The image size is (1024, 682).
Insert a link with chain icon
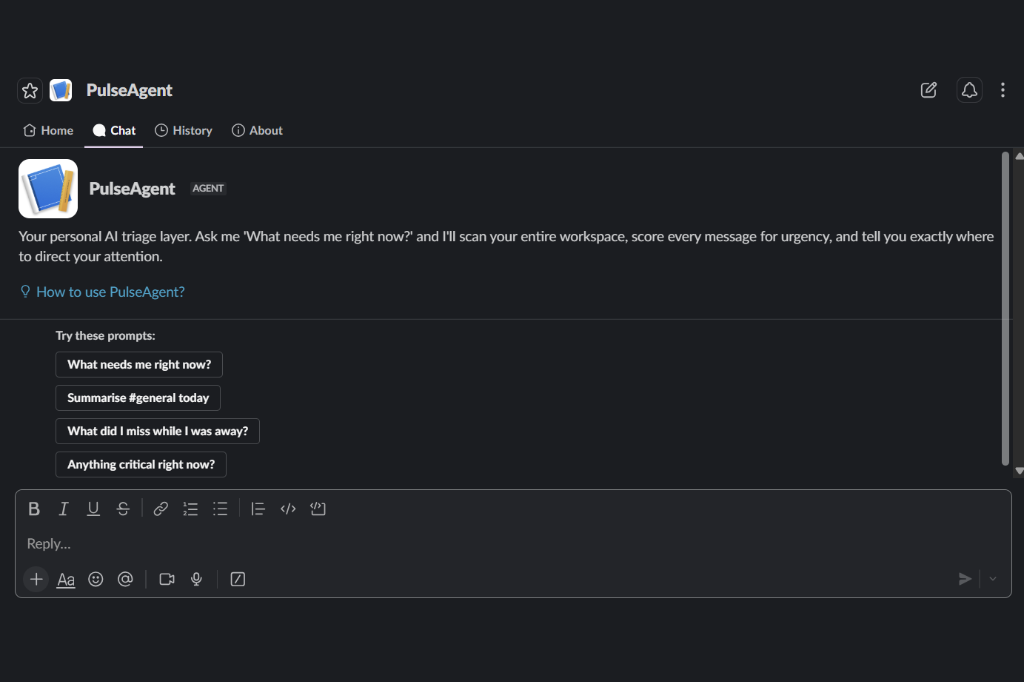pos(161,509)
